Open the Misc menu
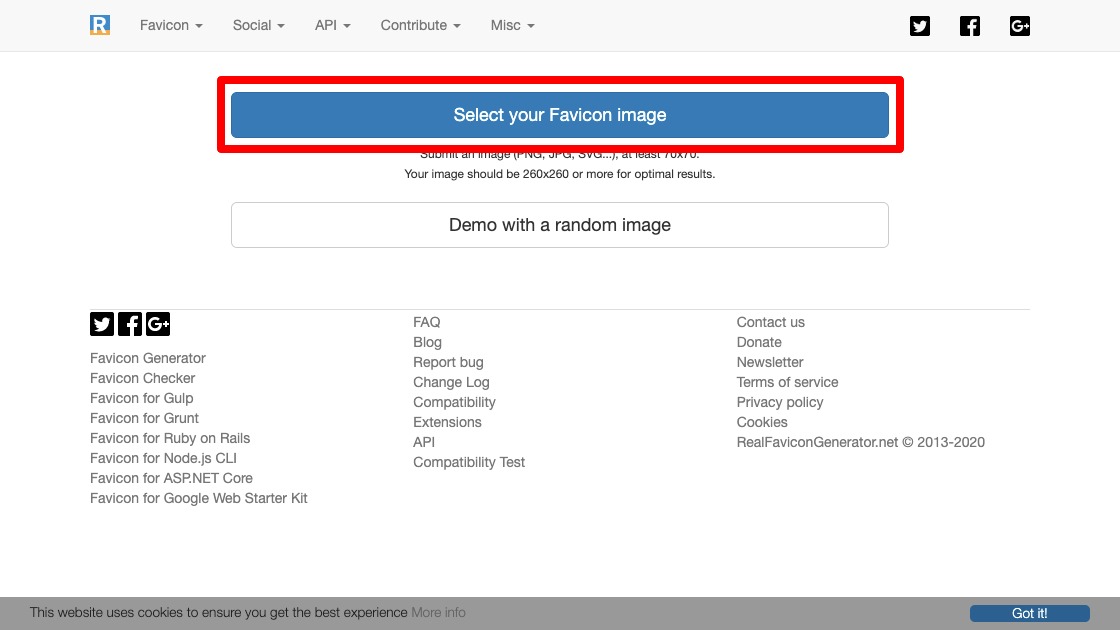 512,25
